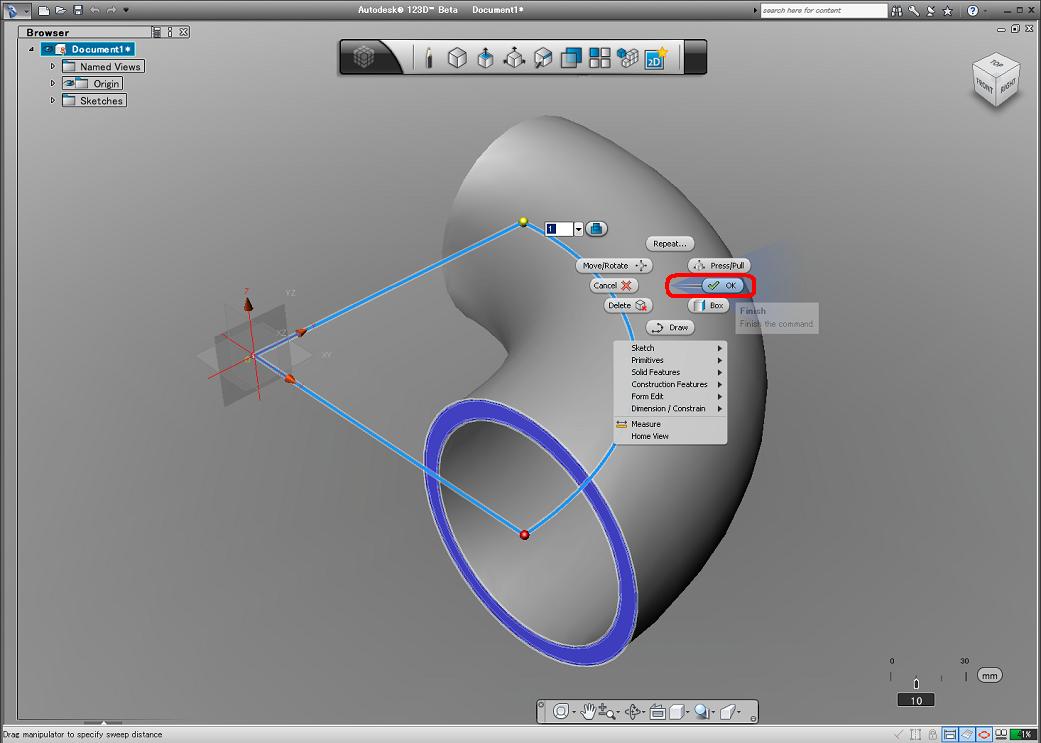Screen dimensions: 1041x743
Task: Open the quick access toolbar dropdown arrow
Action: [126, 10]
